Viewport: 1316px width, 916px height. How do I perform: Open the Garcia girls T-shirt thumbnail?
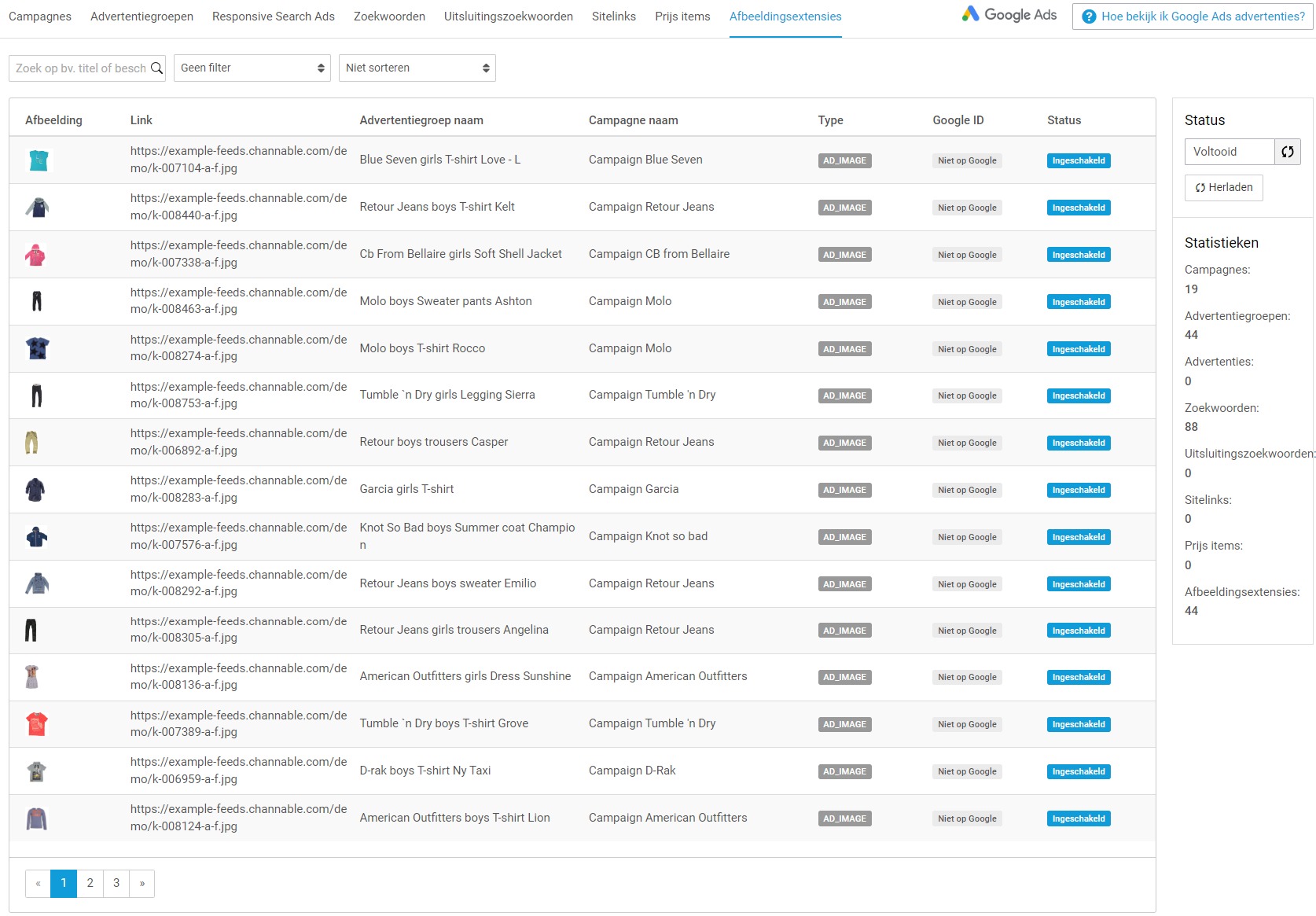click(x=35, y=490)
